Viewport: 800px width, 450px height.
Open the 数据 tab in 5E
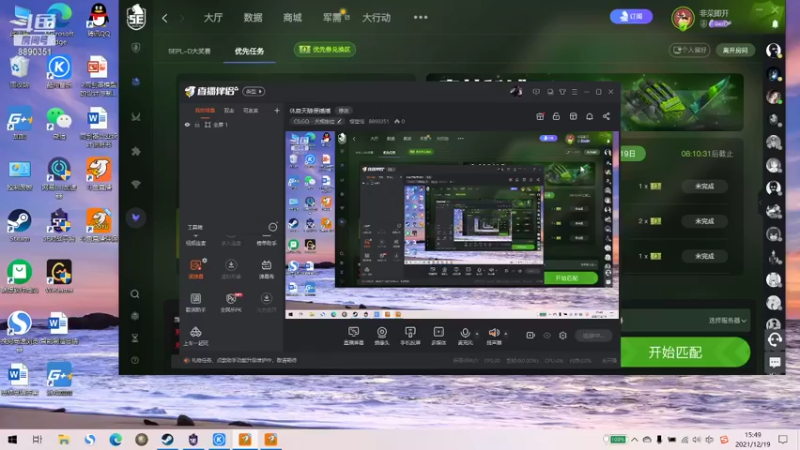pyautogui.click(x=253, y=17)
